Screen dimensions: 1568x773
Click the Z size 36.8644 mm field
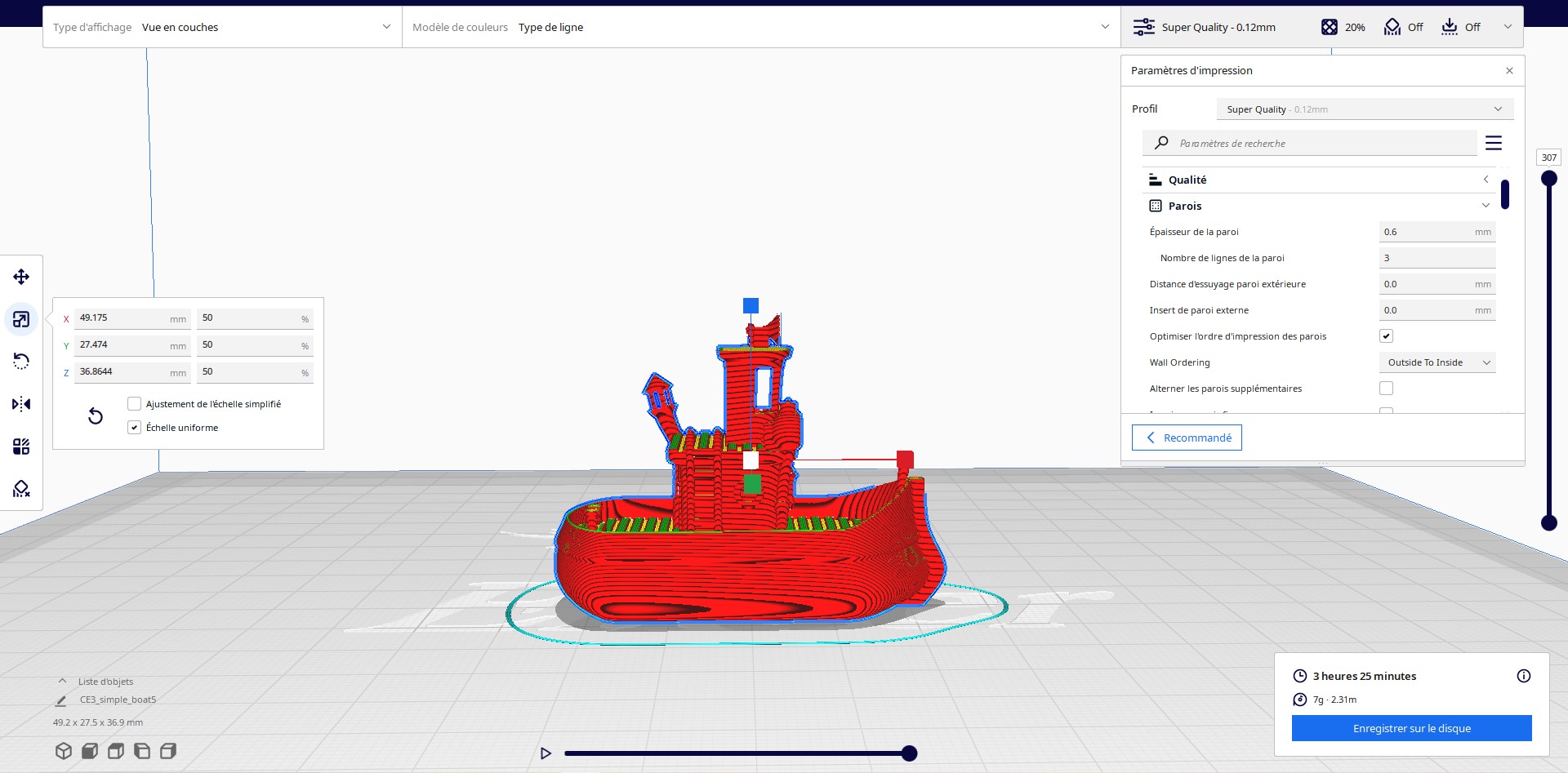pos(132,372)
